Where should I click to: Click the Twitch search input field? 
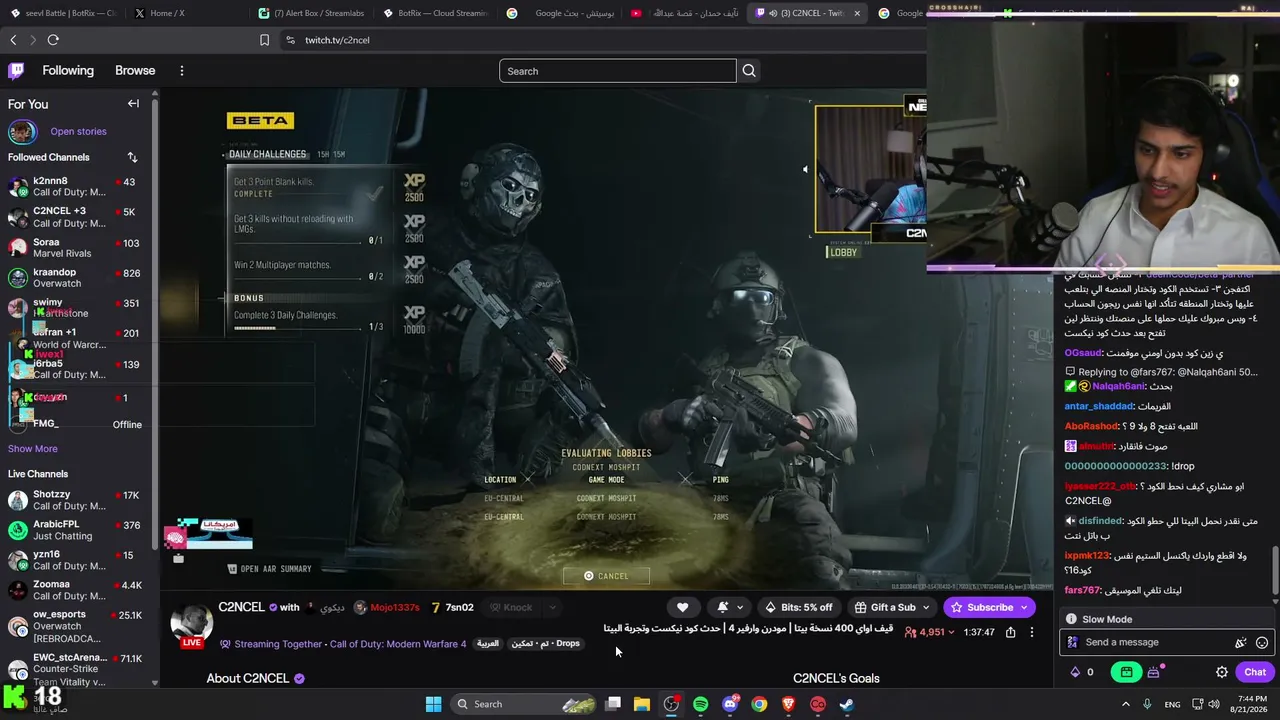click(617, 71)
